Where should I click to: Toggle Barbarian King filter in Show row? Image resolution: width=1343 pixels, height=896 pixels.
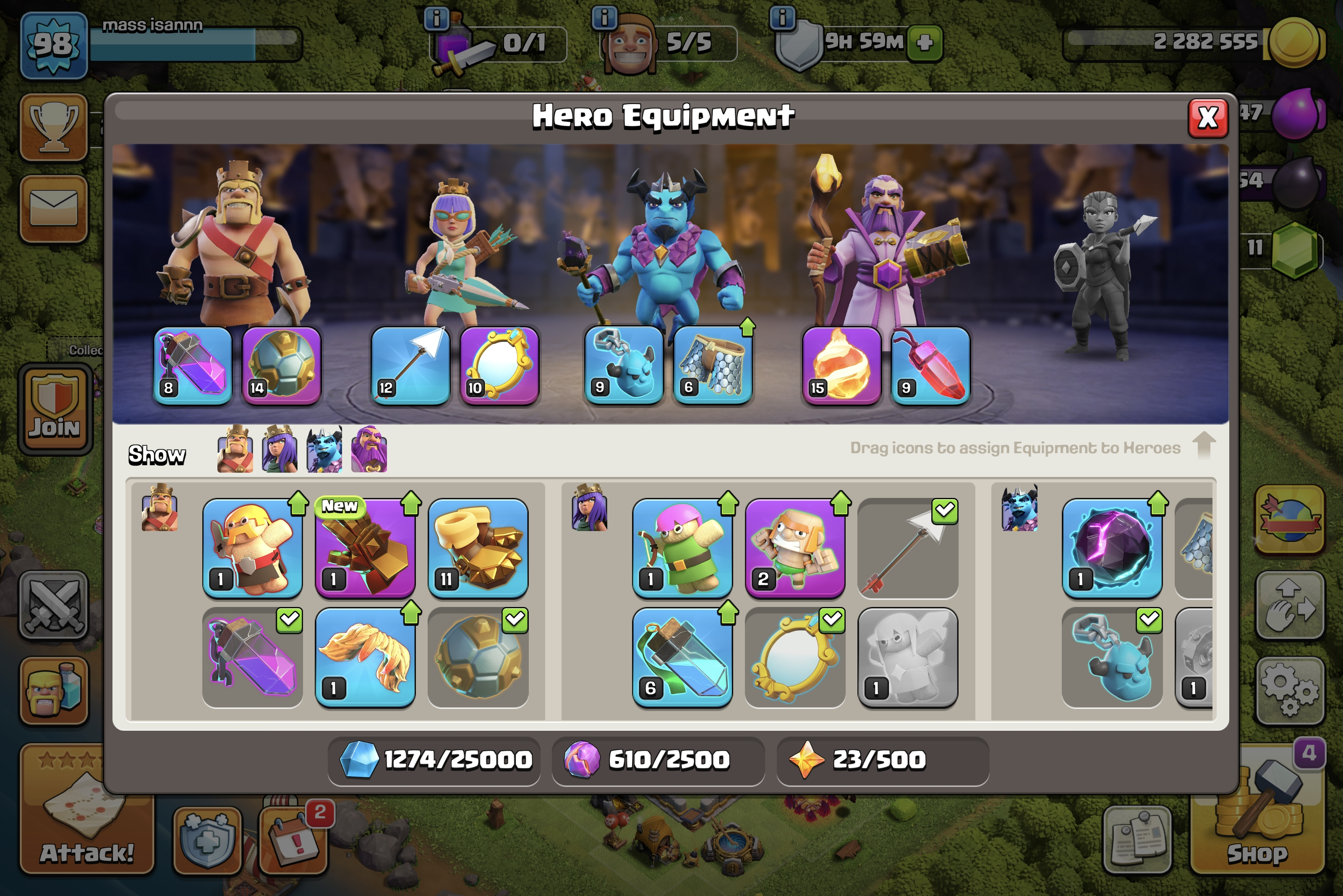[235, 449]
